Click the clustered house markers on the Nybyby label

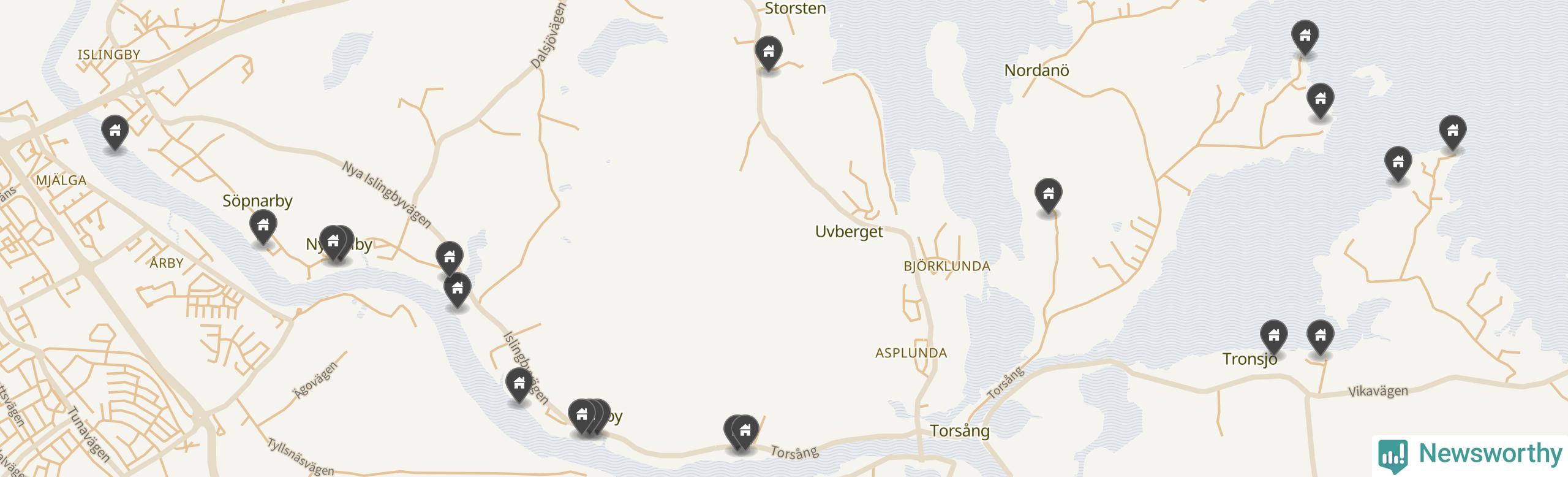(x=336, y=243)
